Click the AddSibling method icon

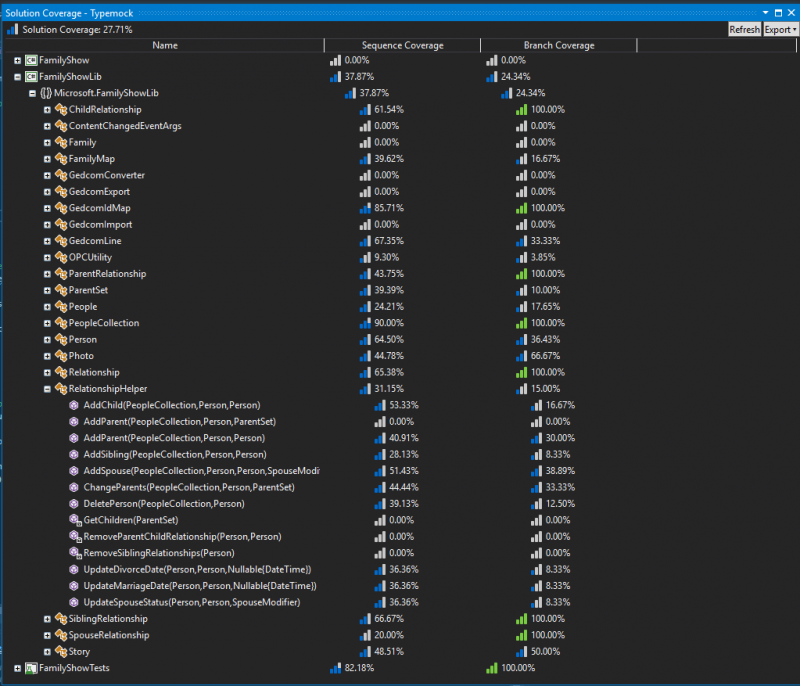click(x=74, y=454)
